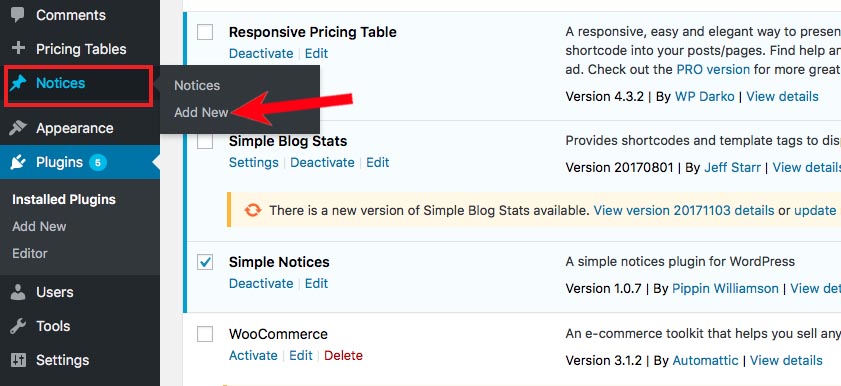
Task: Click the Tools wrench icon
Action: [x=18, y=326]
